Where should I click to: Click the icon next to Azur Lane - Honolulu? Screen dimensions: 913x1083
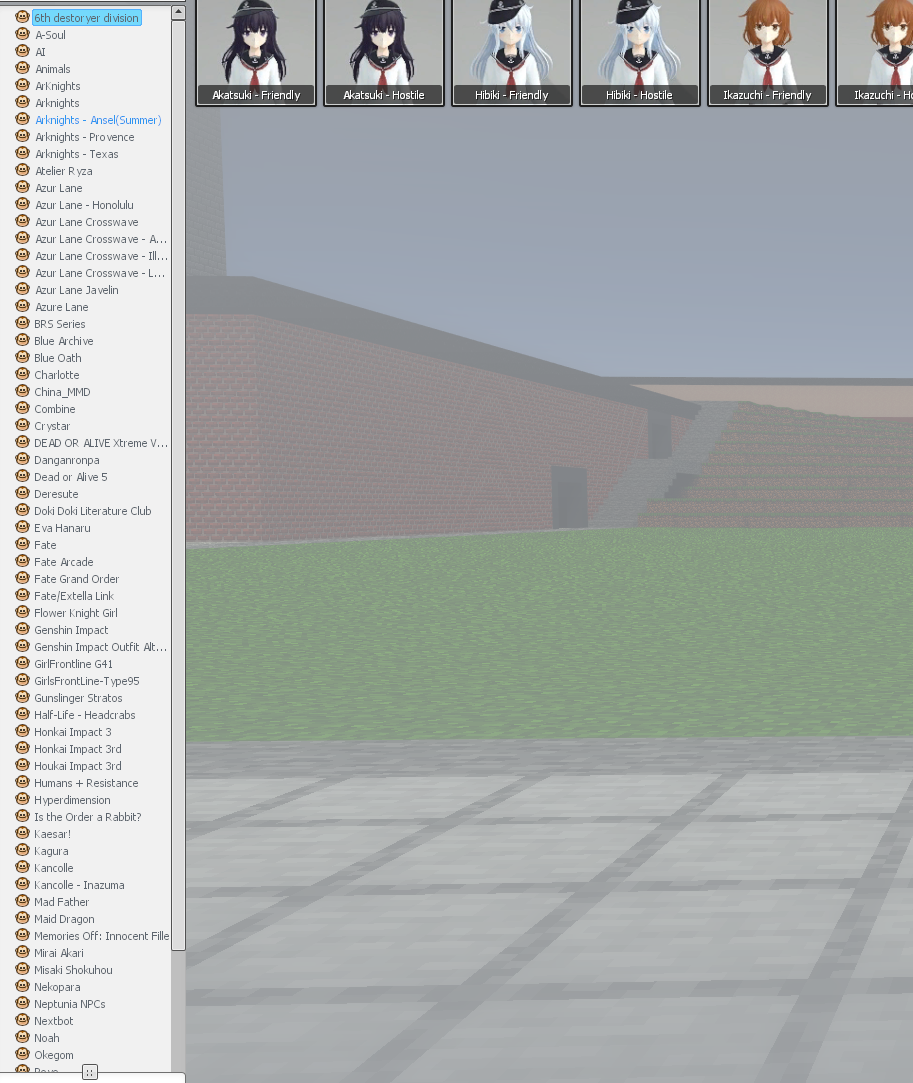23,204
